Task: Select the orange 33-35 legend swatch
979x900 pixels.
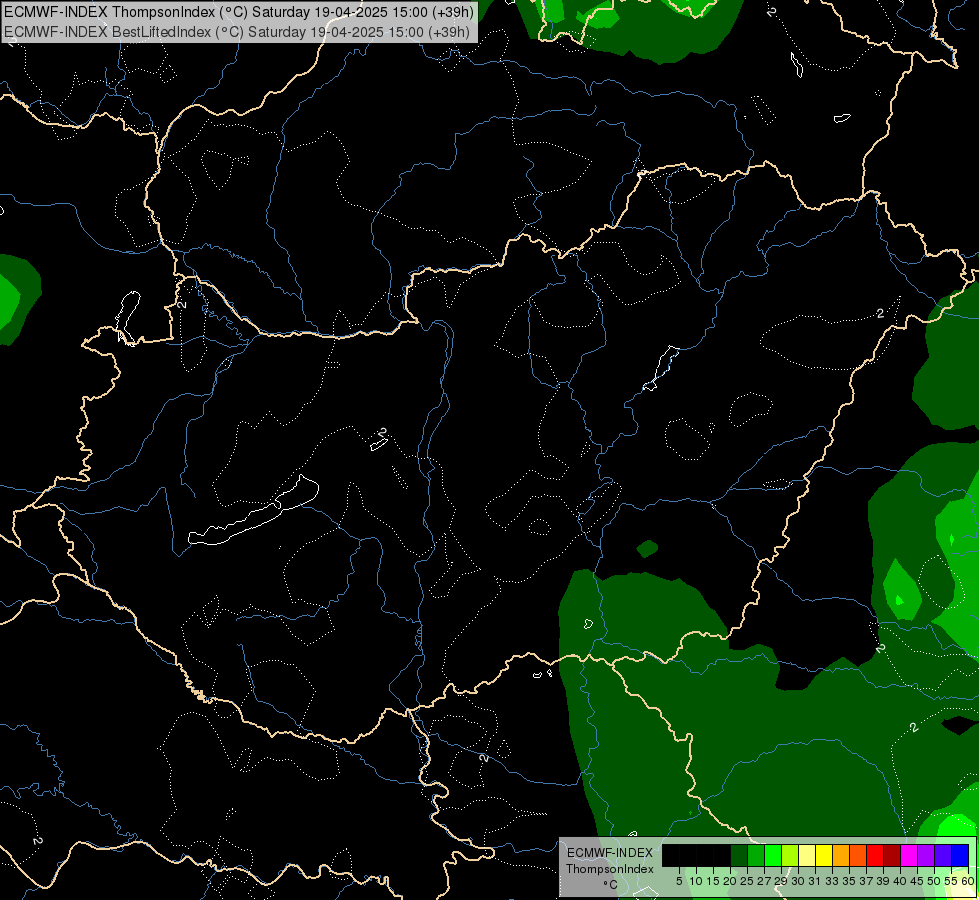Action: 841,856
